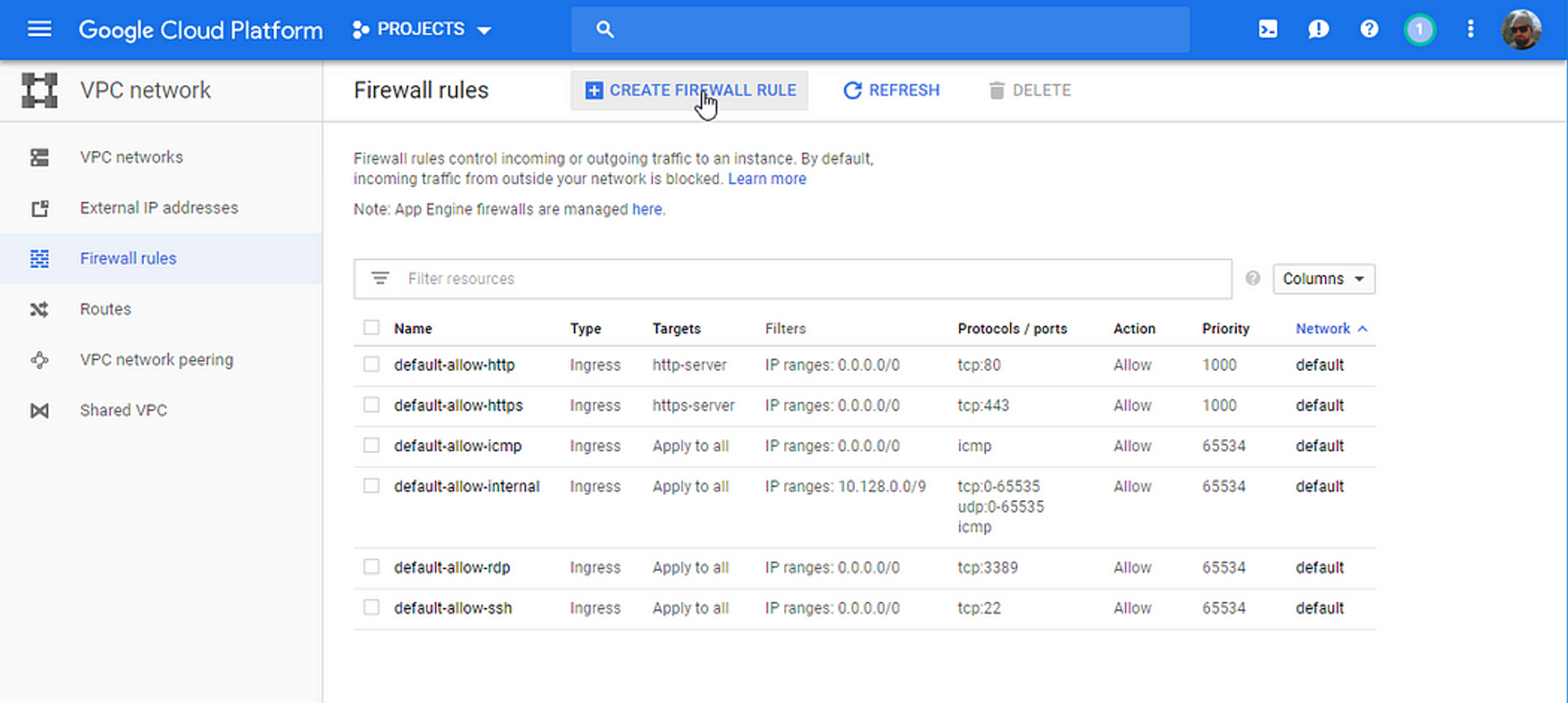The height and width of the screenshot is (703, 1568).
Task: Focus the Filter resources field
Action: [793, 279]
